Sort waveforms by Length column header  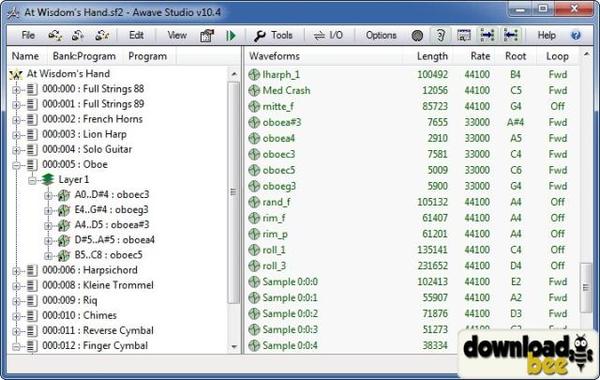pos(432,56)
